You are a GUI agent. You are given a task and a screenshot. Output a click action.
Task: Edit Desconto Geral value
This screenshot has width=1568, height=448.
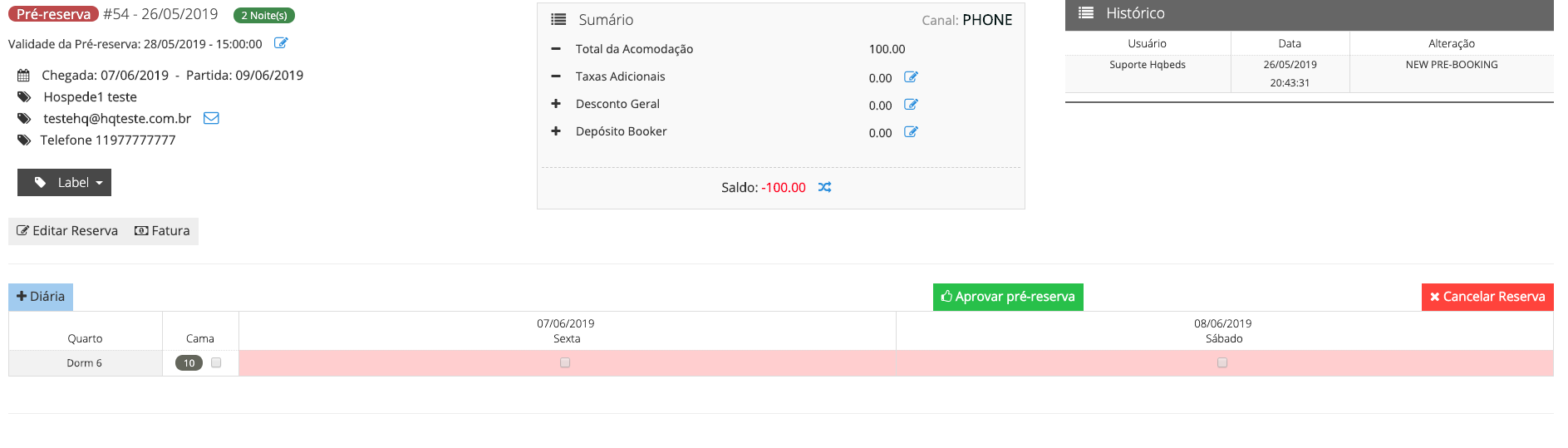pyautogui.click(x=911, y=105)
